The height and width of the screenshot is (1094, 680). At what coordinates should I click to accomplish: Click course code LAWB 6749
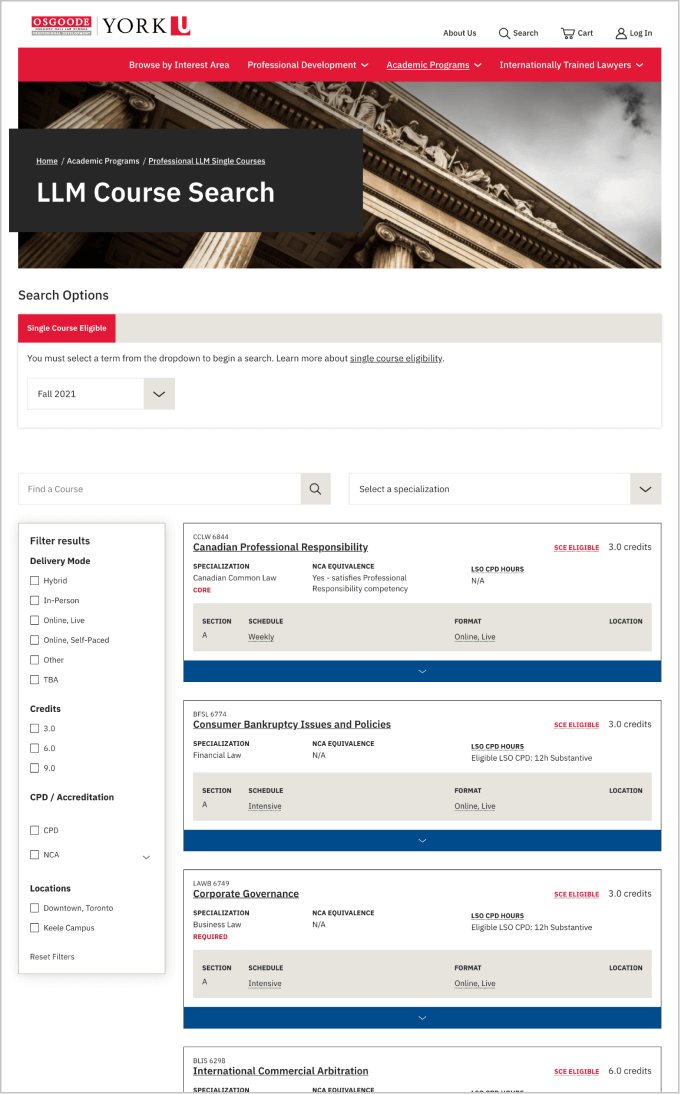click(211, 883)
